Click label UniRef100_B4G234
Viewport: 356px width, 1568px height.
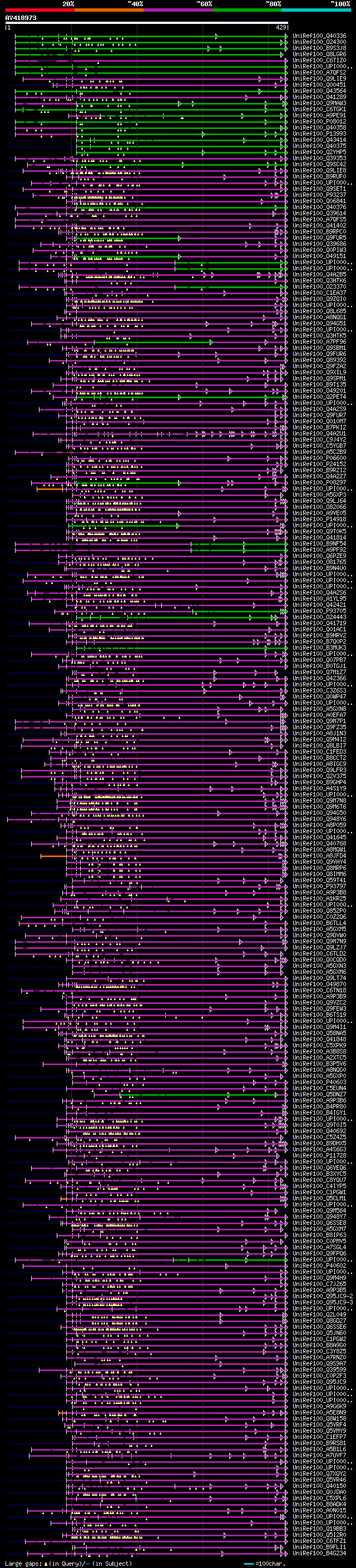point(319,1553)
